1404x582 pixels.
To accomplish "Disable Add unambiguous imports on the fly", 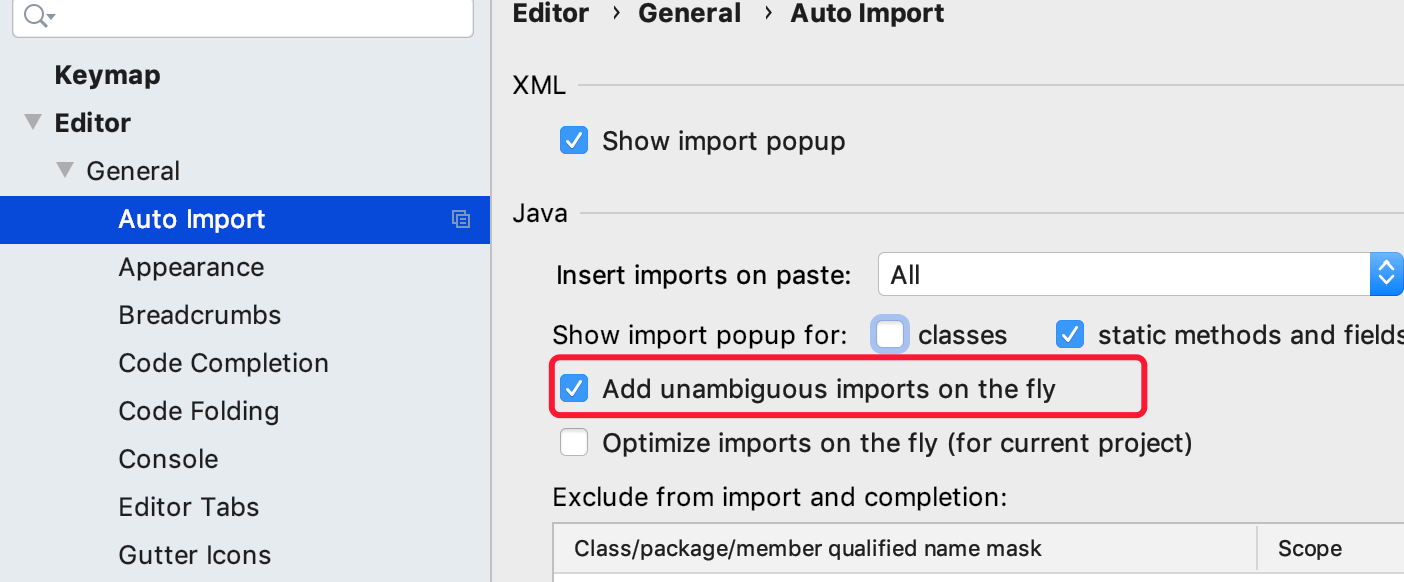I will coord(574,388).
